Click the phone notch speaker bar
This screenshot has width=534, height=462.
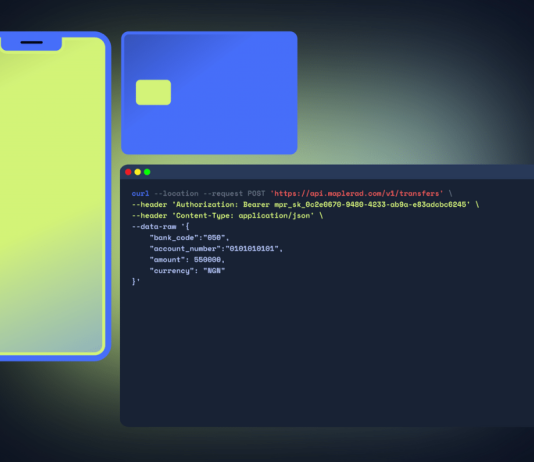(32, 43)
